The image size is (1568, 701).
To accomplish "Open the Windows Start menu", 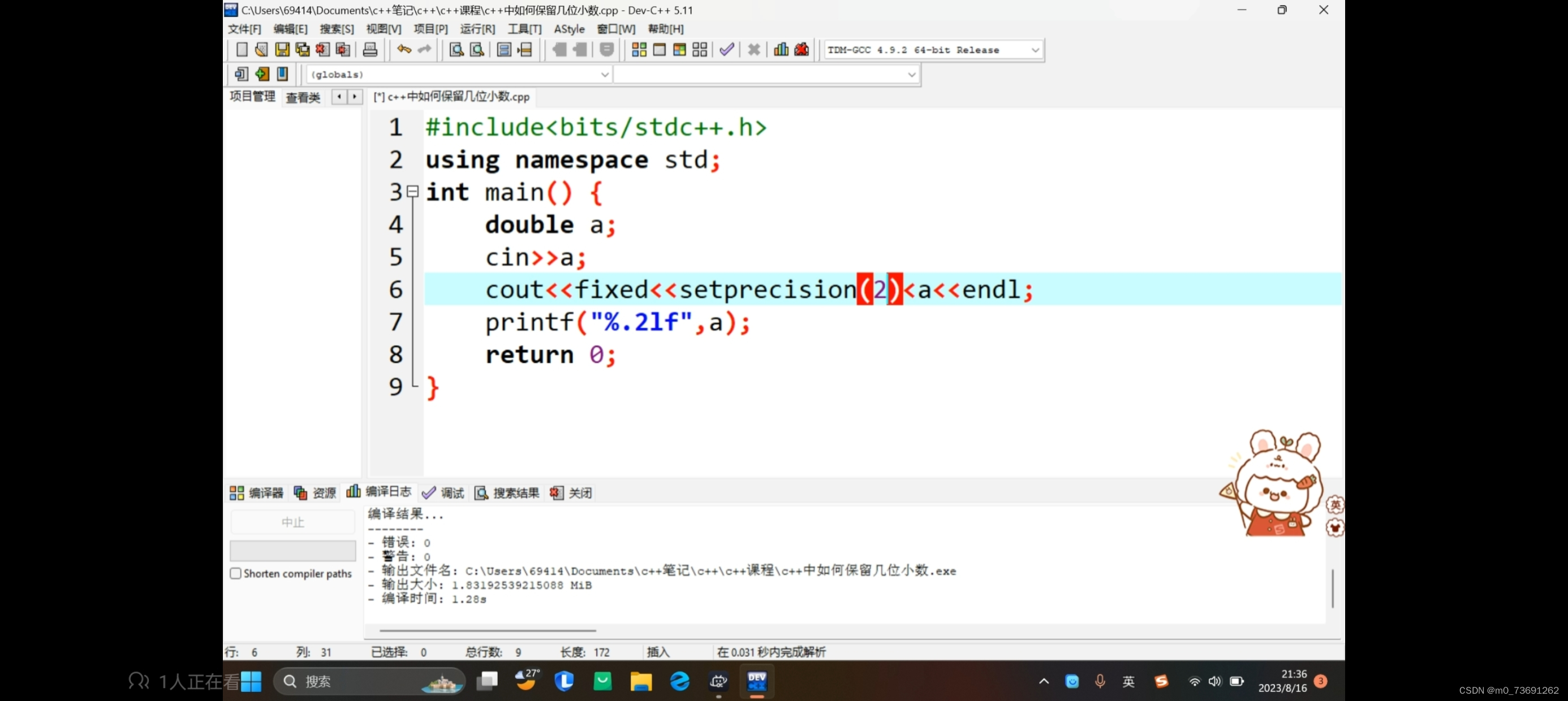I will 251,682.
